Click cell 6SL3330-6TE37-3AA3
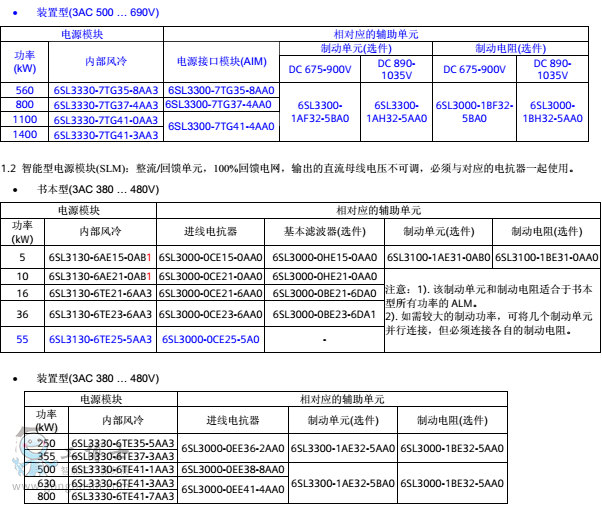 123,456
